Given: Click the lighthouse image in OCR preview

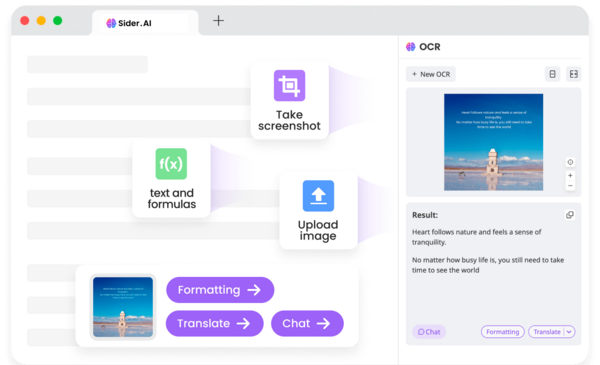Looking at the screenshot, I should click(493, 142).
